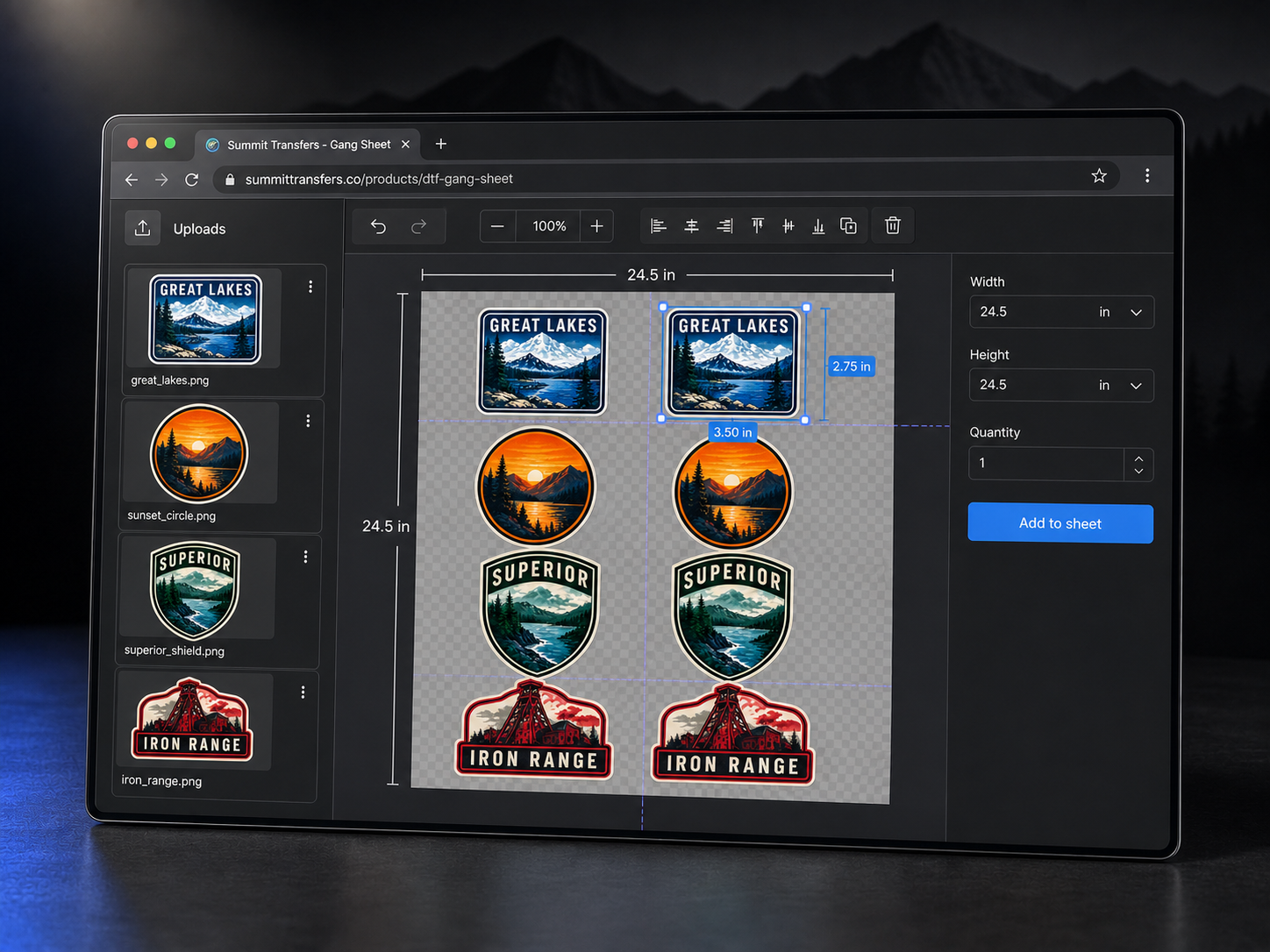Viewport: 1270px width, 952px height.
Task: Select the right-column sunset circle on canvas
Action: coord(732,491)
